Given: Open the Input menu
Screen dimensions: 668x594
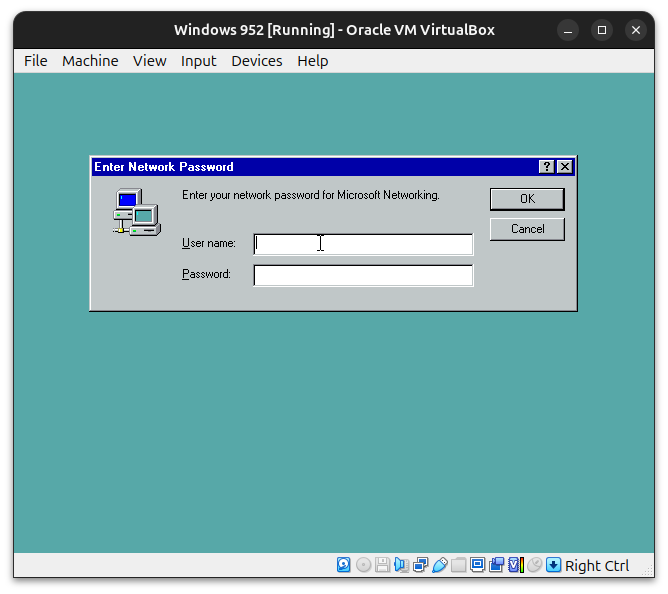Looking at the screenshot, I should [199, 61].
